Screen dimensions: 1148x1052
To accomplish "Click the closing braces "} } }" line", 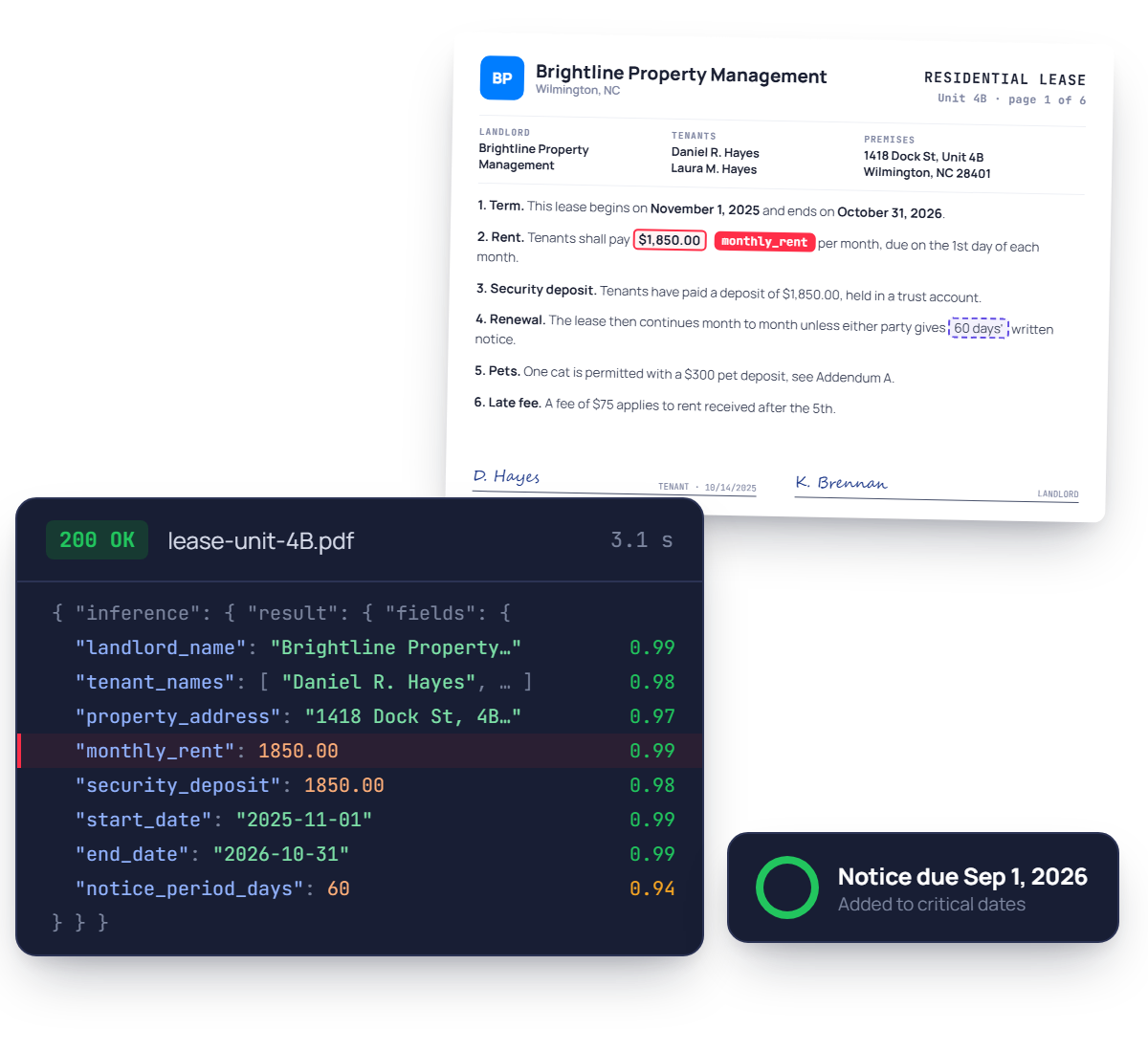I will (x=80, y=923).
